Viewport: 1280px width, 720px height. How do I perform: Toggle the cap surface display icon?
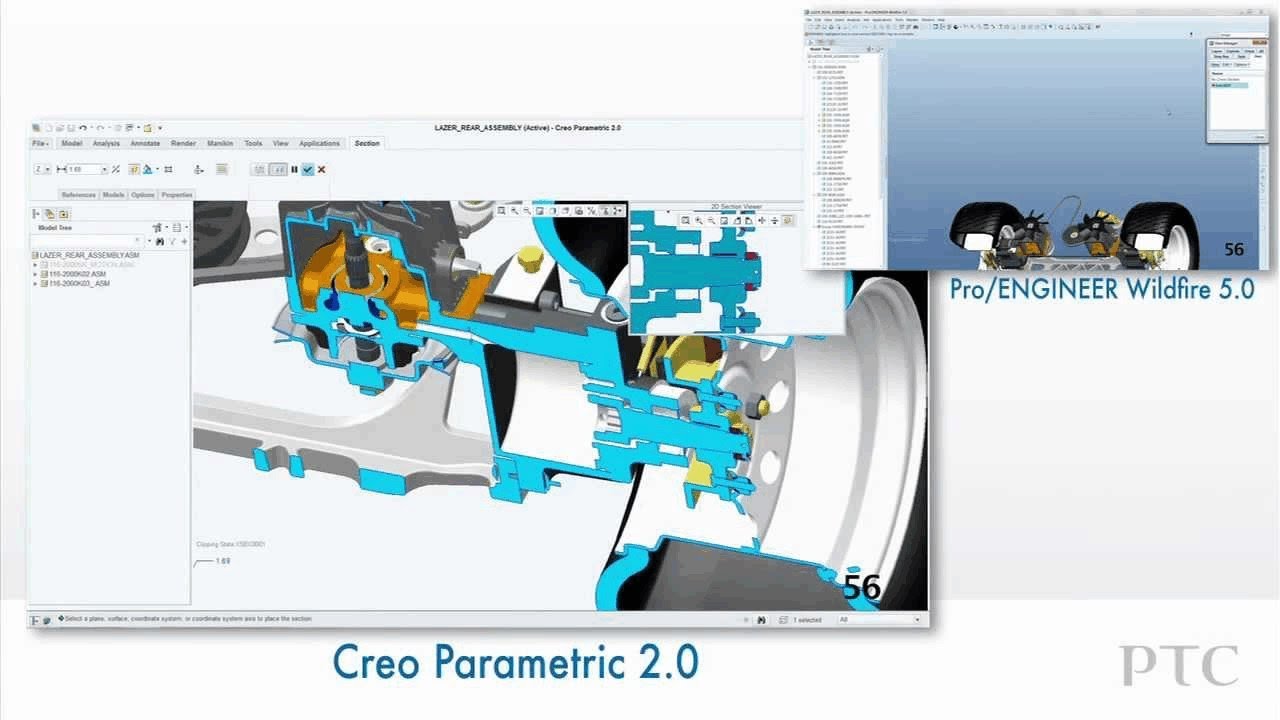click(x=134, y=169)
